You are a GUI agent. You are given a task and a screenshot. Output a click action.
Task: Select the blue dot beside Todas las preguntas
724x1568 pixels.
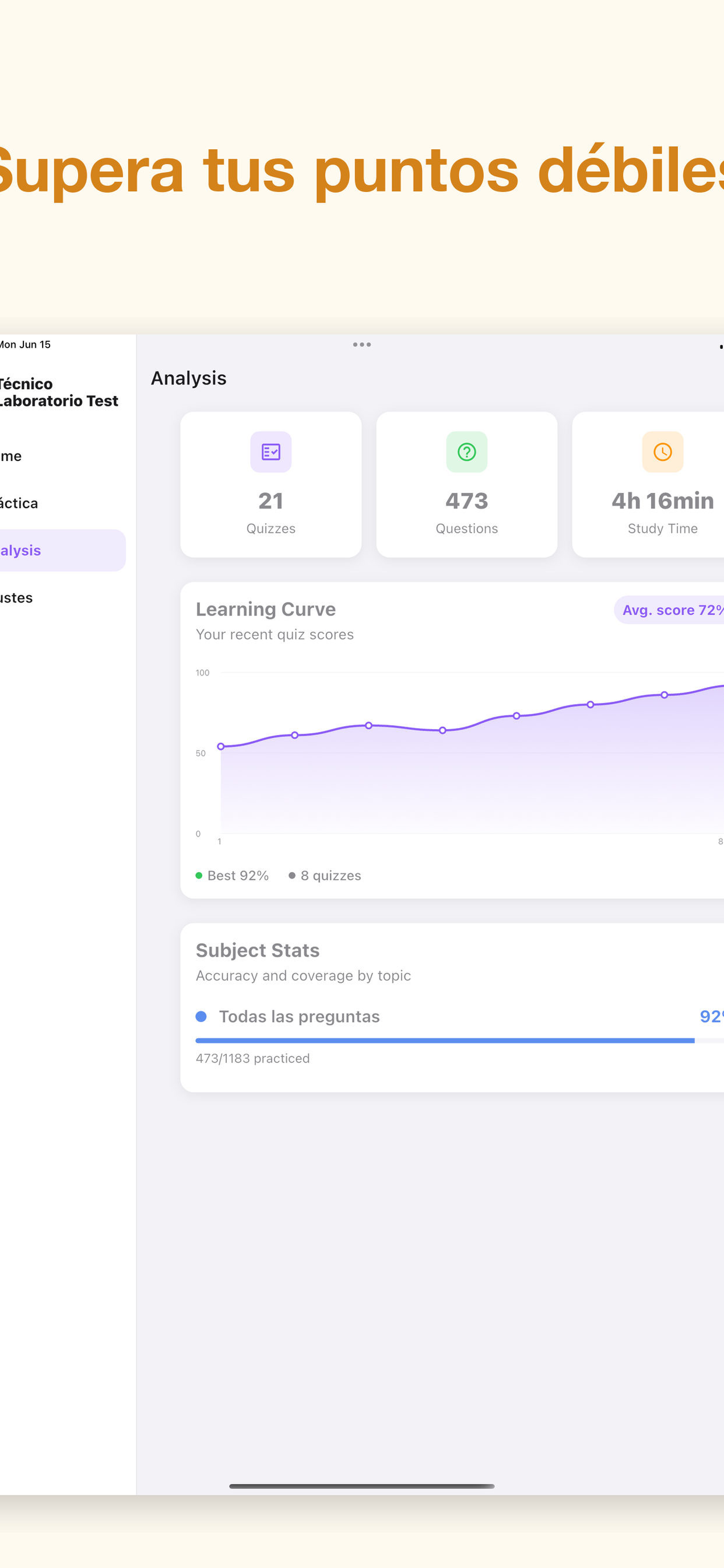point(201,1017)
